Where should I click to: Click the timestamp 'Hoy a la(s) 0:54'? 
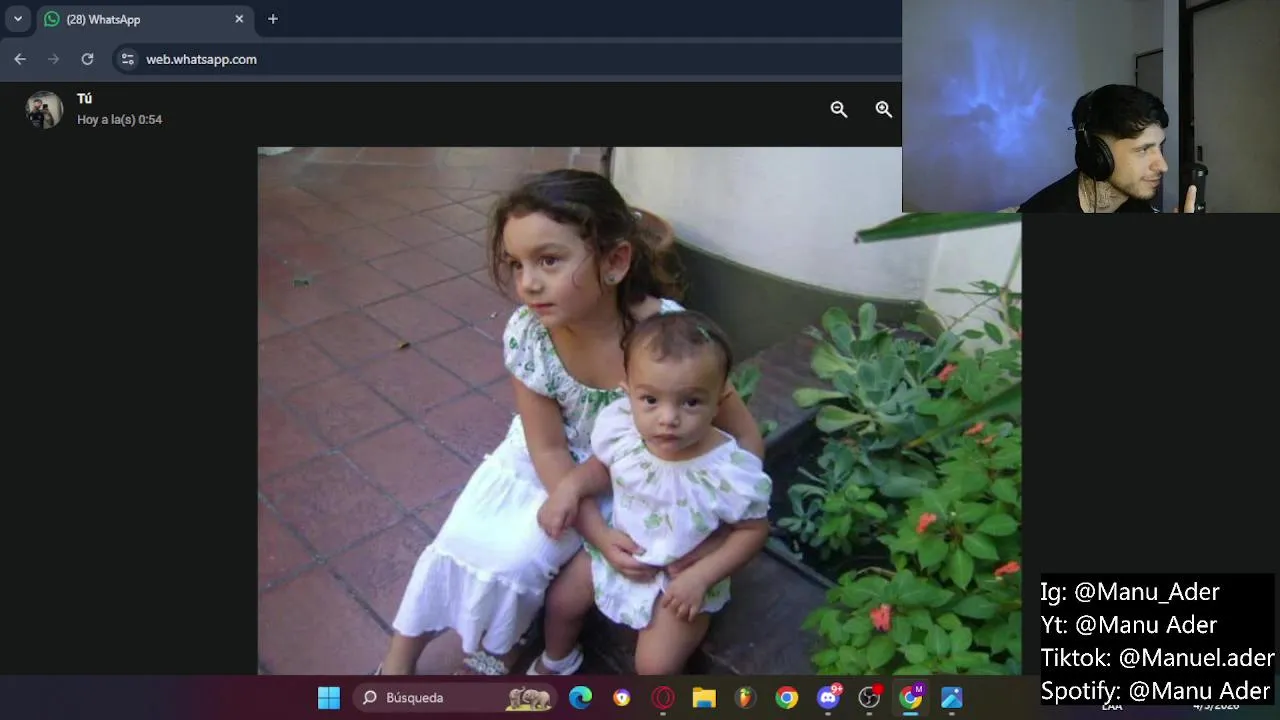click(x=120, y=119)
